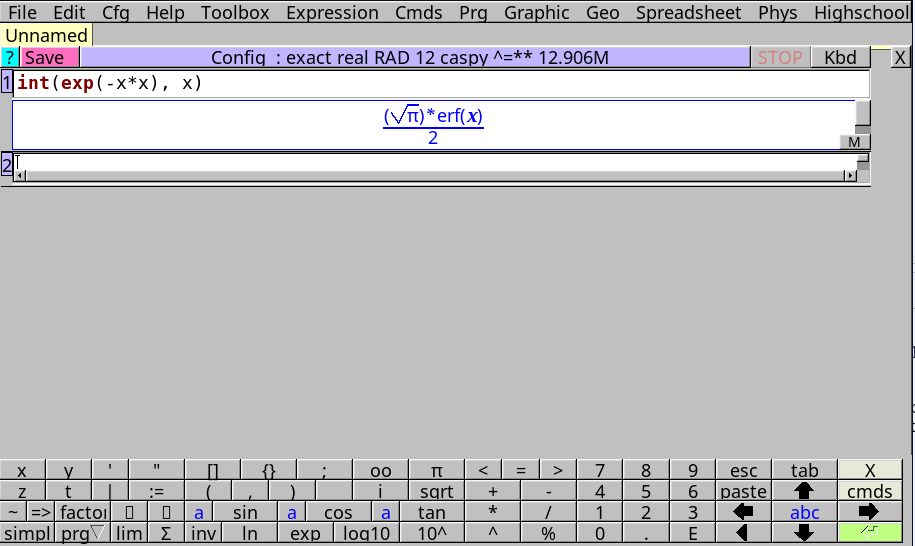
Task: Insert square brackets with [] key
Action: tap(212, 470)
